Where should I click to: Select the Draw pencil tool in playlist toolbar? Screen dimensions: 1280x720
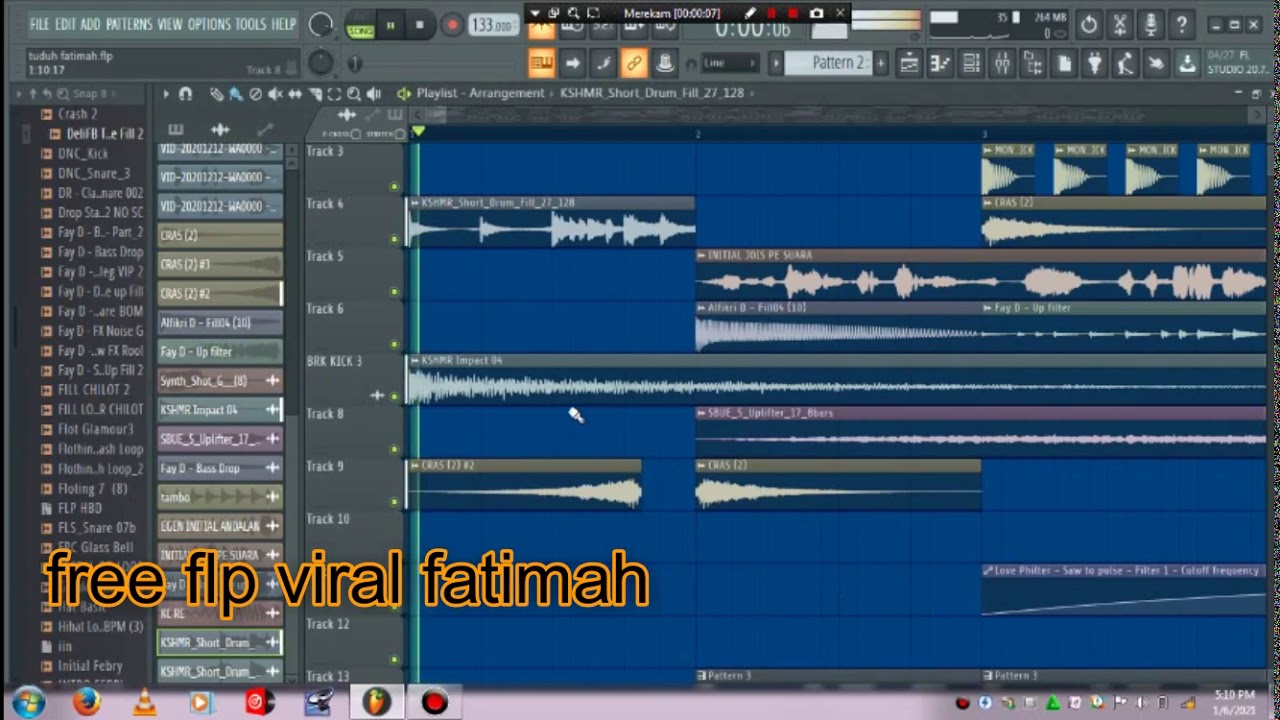[x=216, y=94]
